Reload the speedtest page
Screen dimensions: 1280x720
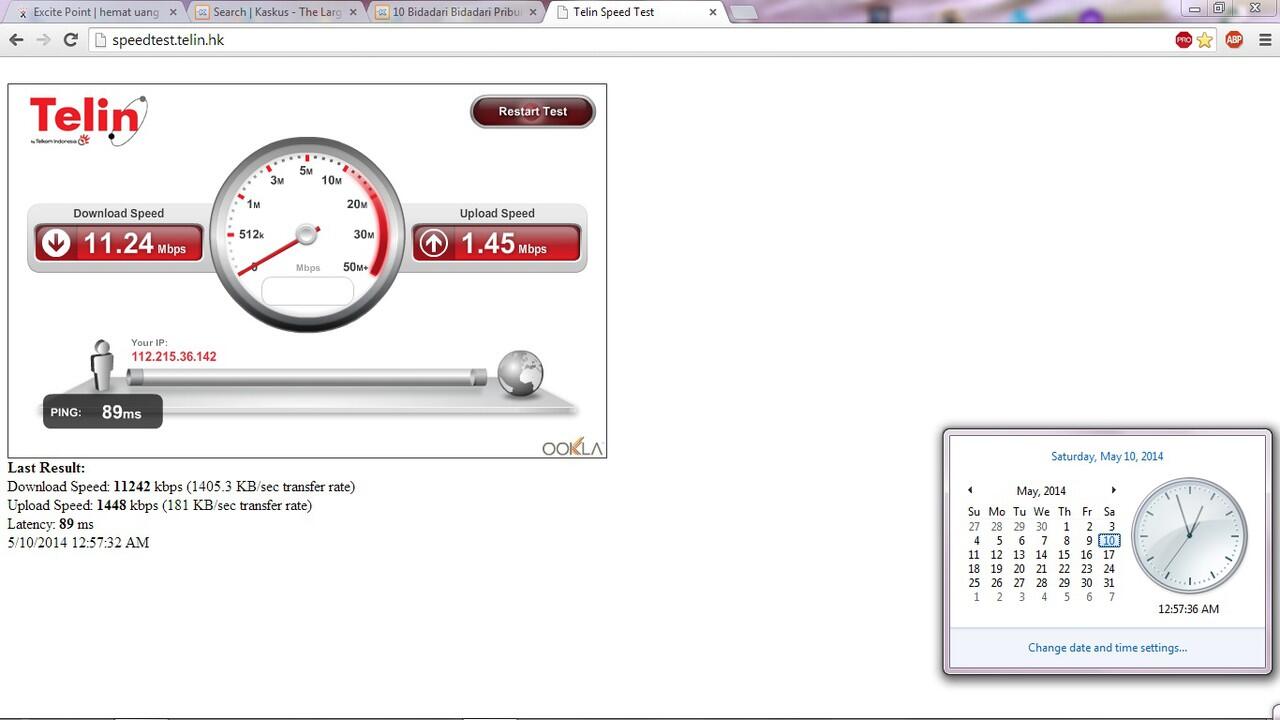coord(70,40)
